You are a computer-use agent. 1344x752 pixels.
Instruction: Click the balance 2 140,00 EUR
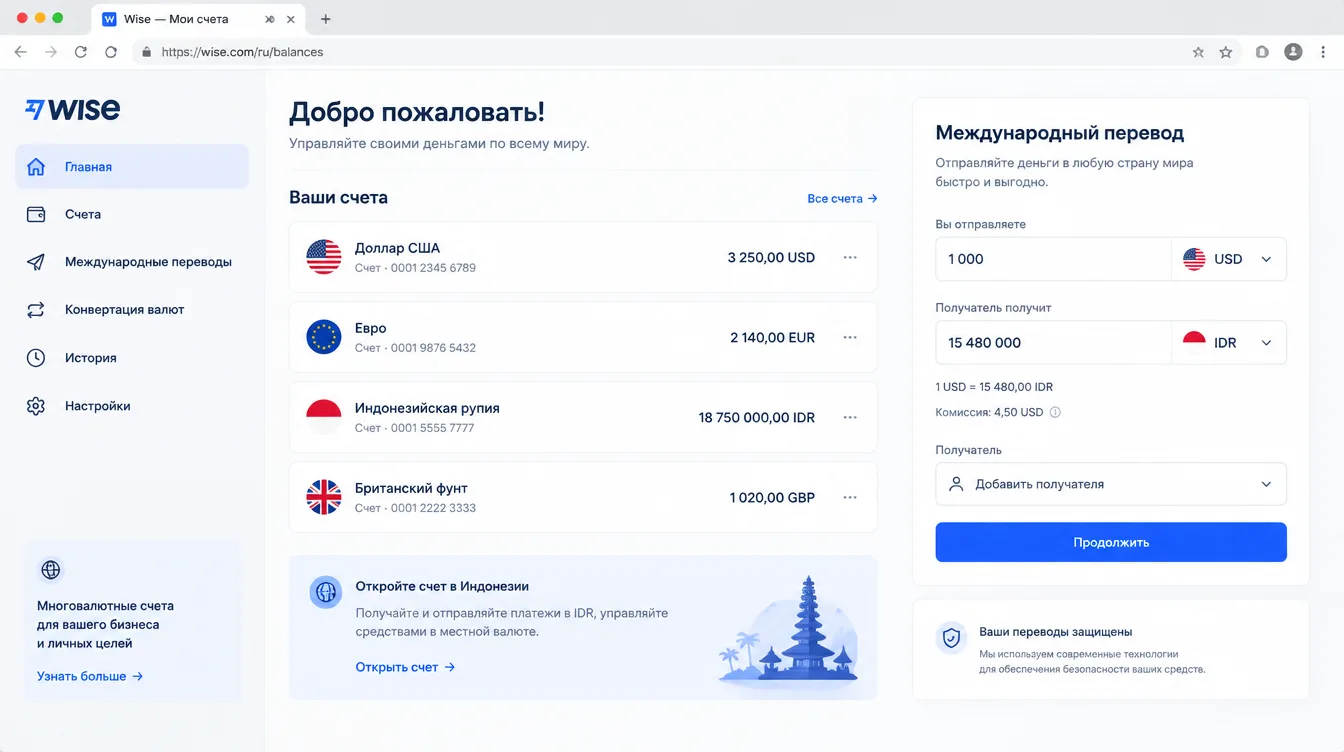773,337
